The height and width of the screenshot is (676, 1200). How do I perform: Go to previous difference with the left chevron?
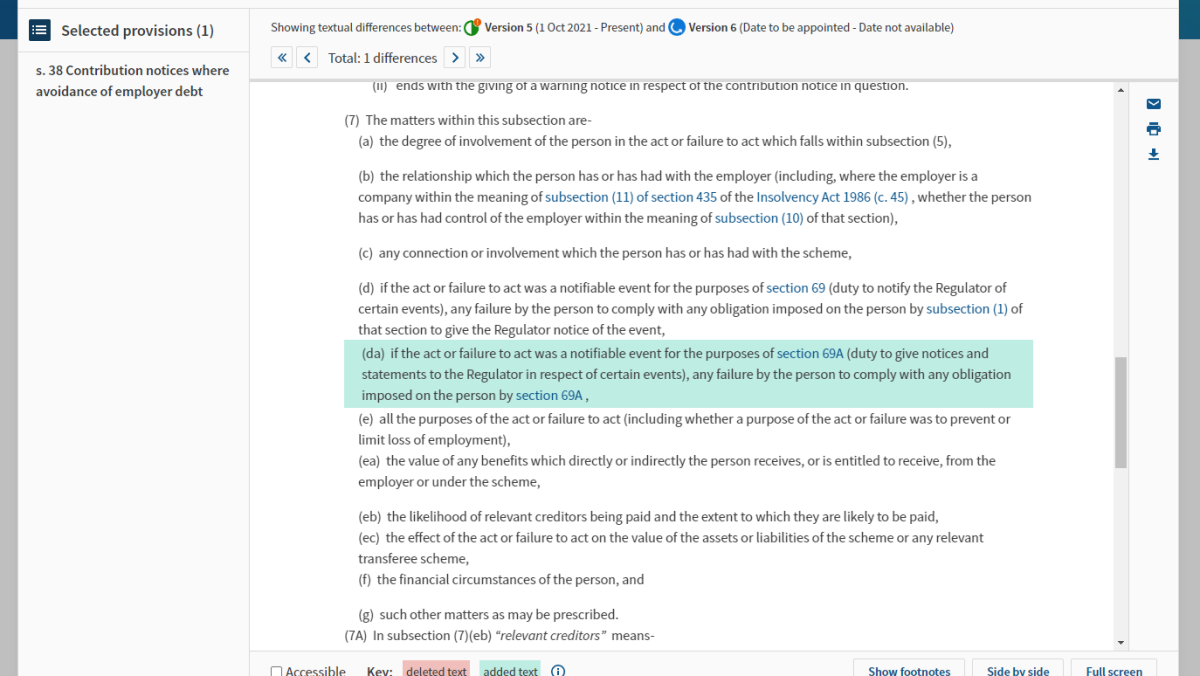click(306, 57)
